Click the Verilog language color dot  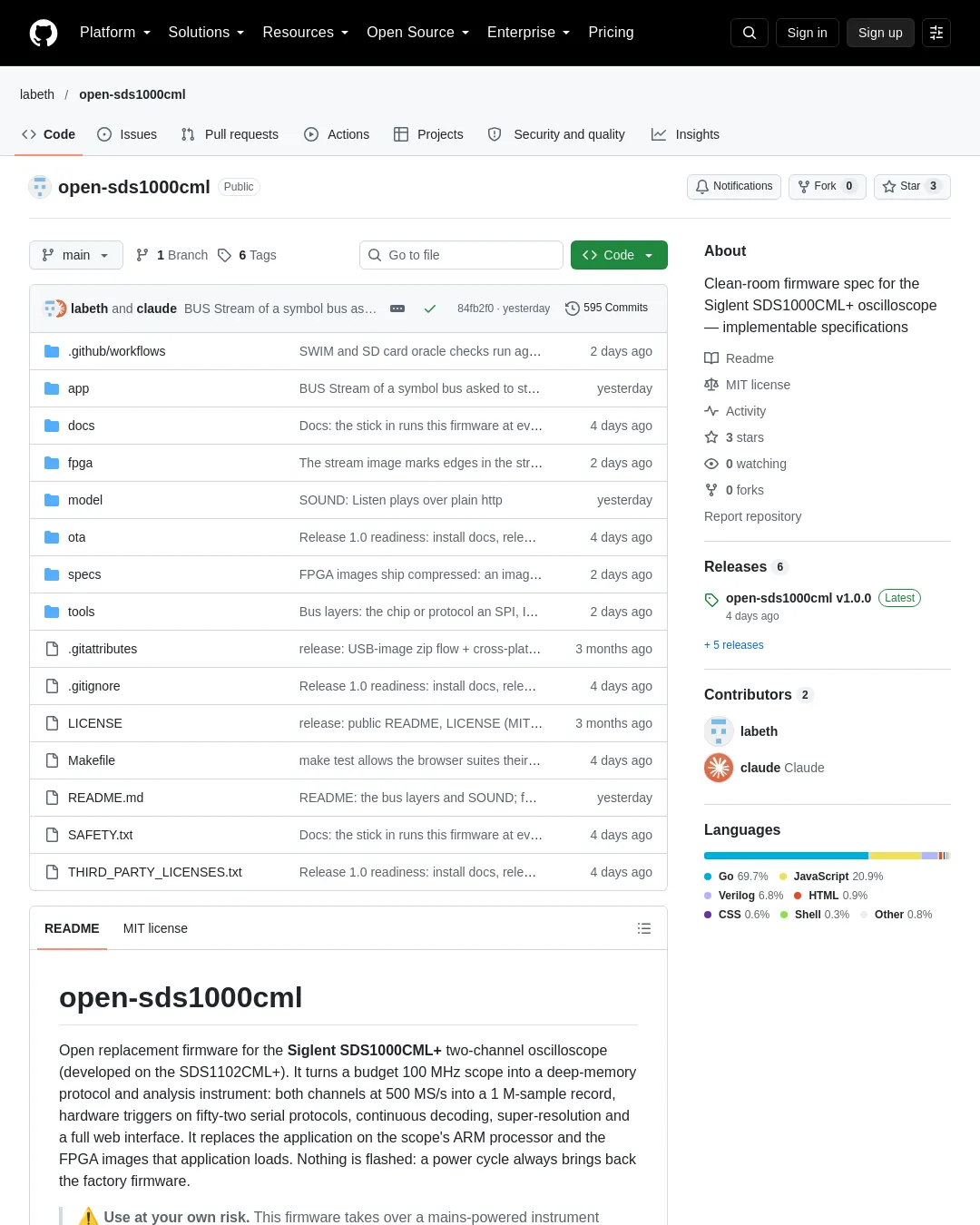(x=708, y=896)
